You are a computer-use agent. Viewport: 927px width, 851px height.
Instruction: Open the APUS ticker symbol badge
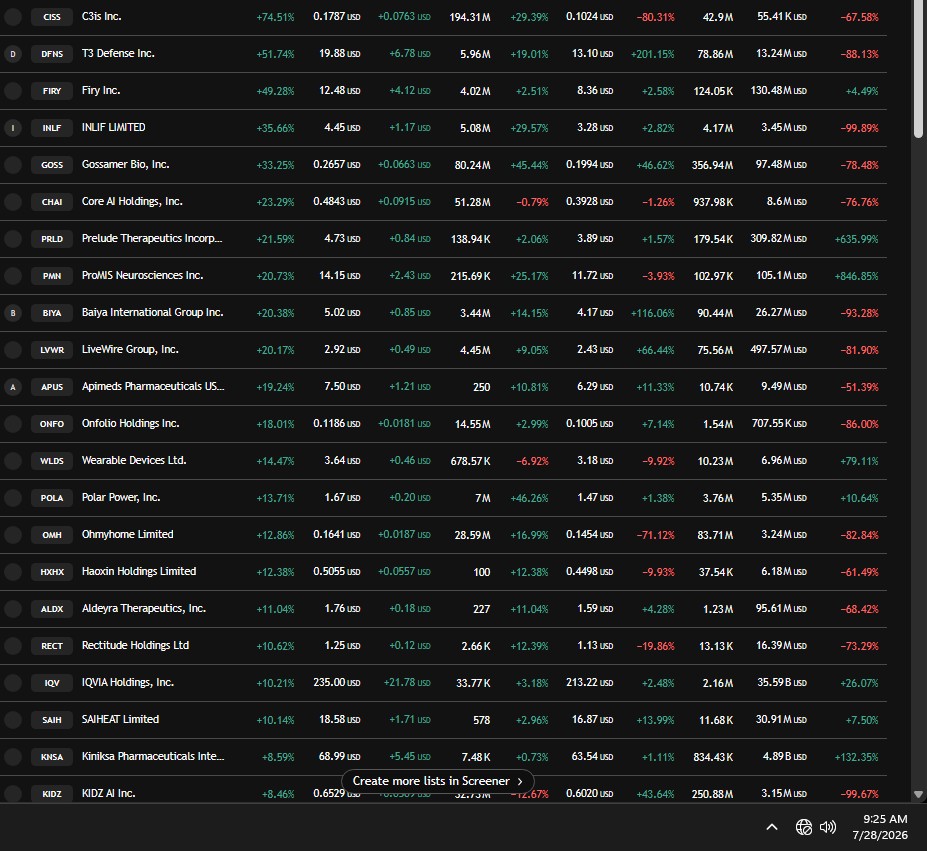point(52,387)
